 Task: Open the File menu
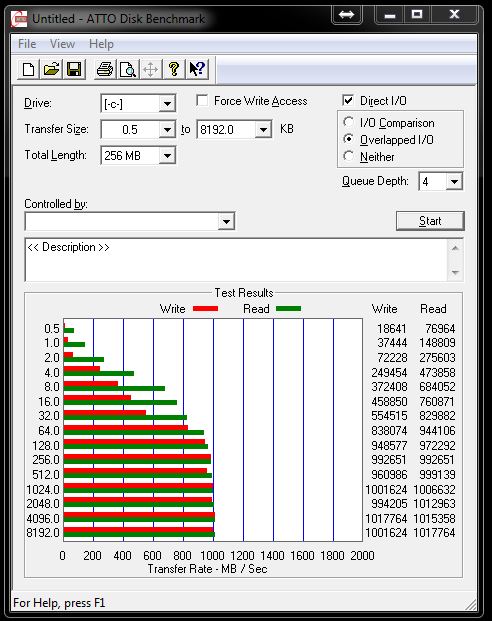(x=27, y=44)
